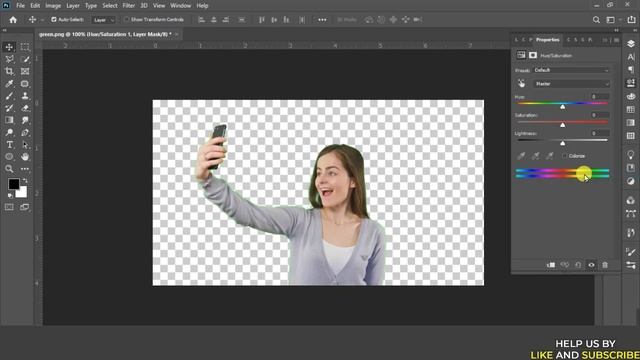Open the Window menu

[x=180, y=6]
